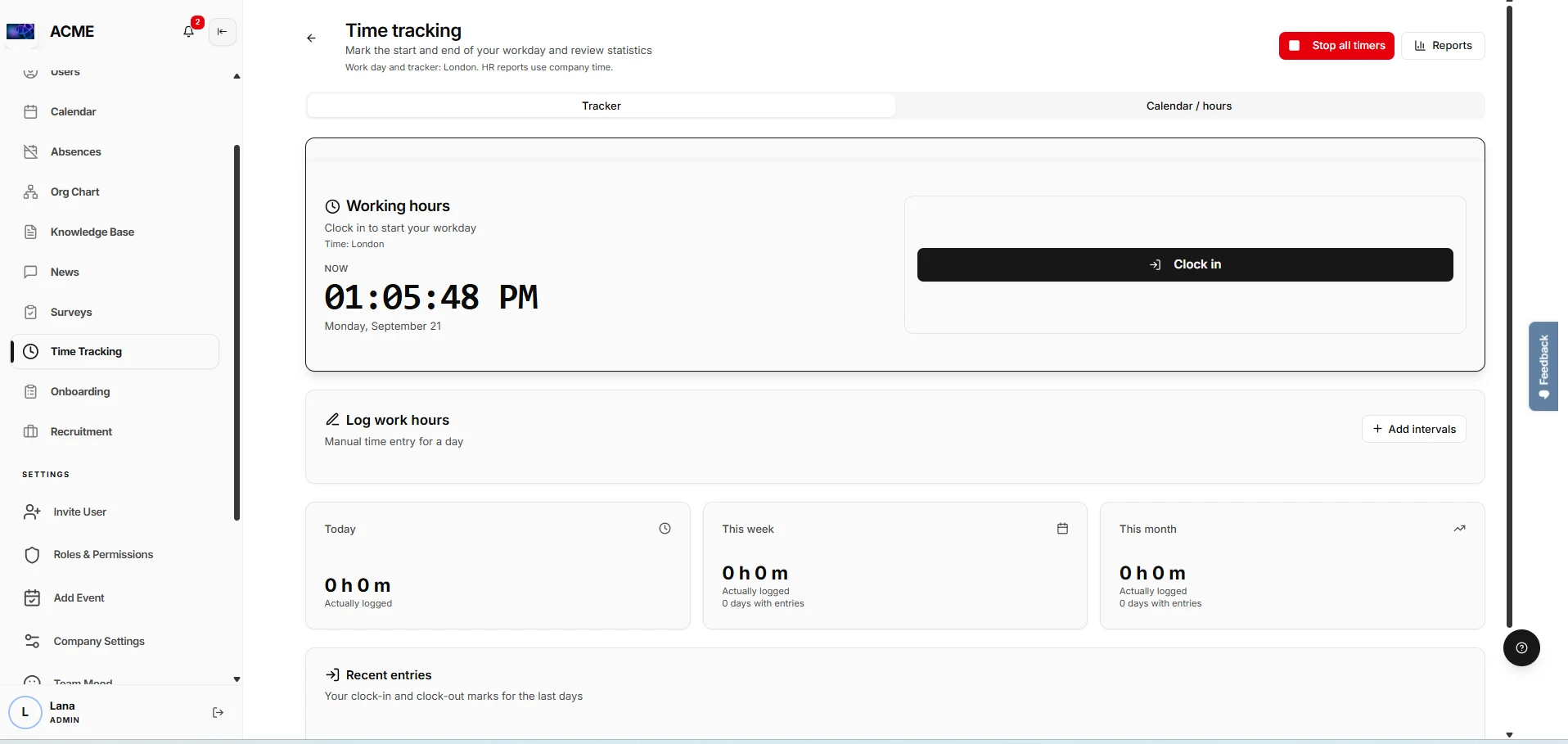The height and width of the screenshot is (744, 1568).
Task: Open Company Settings
Action: (x=115, y=641)
